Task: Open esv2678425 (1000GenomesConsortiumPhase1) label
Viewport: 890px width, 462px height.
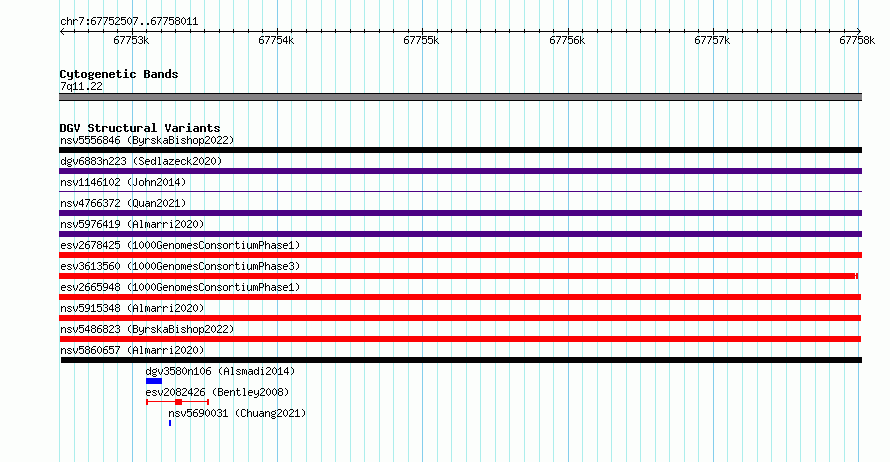Action: [180, 245]
